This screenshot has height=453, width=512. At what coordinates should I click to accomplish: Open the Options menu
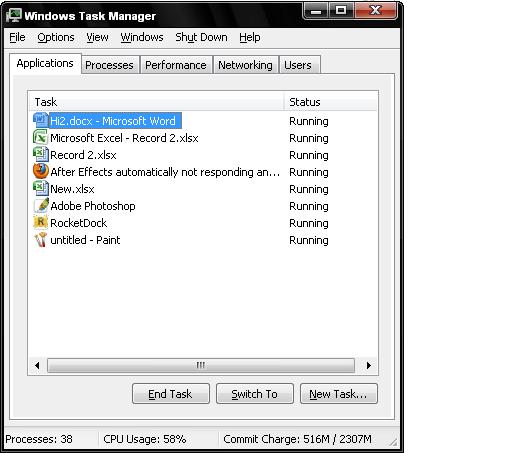tap(56, 37)
